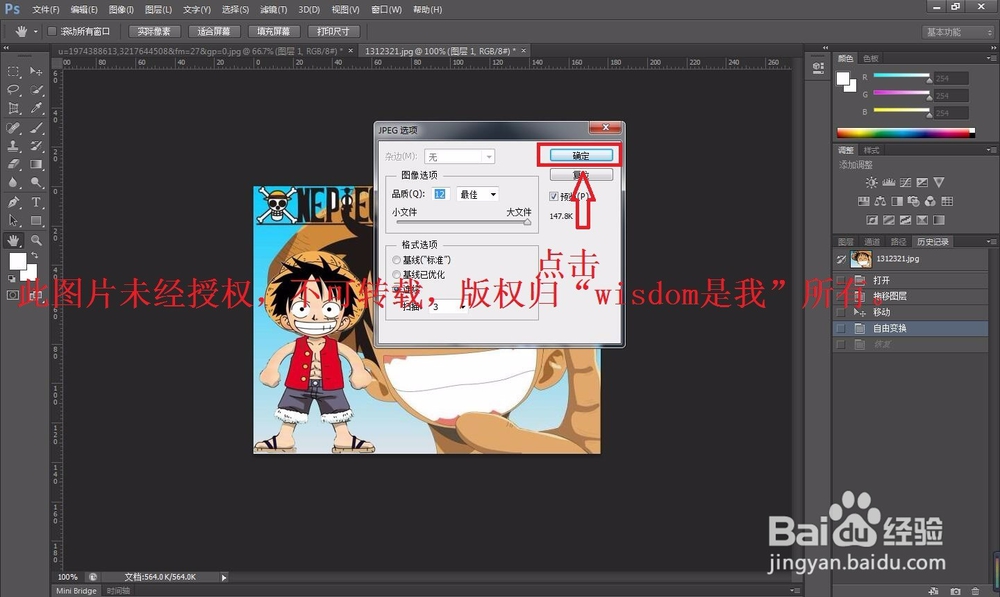This screenshot has height=597, width=1000.
Task: Add Brightness/Contrast adjustment
Action: [x=871, y=182]
